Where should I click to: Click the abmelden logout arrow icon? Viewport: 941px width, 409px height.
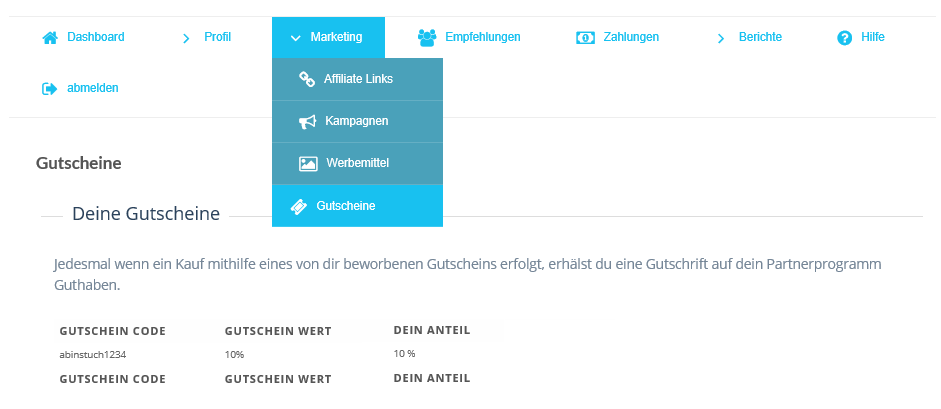(49, 89)
